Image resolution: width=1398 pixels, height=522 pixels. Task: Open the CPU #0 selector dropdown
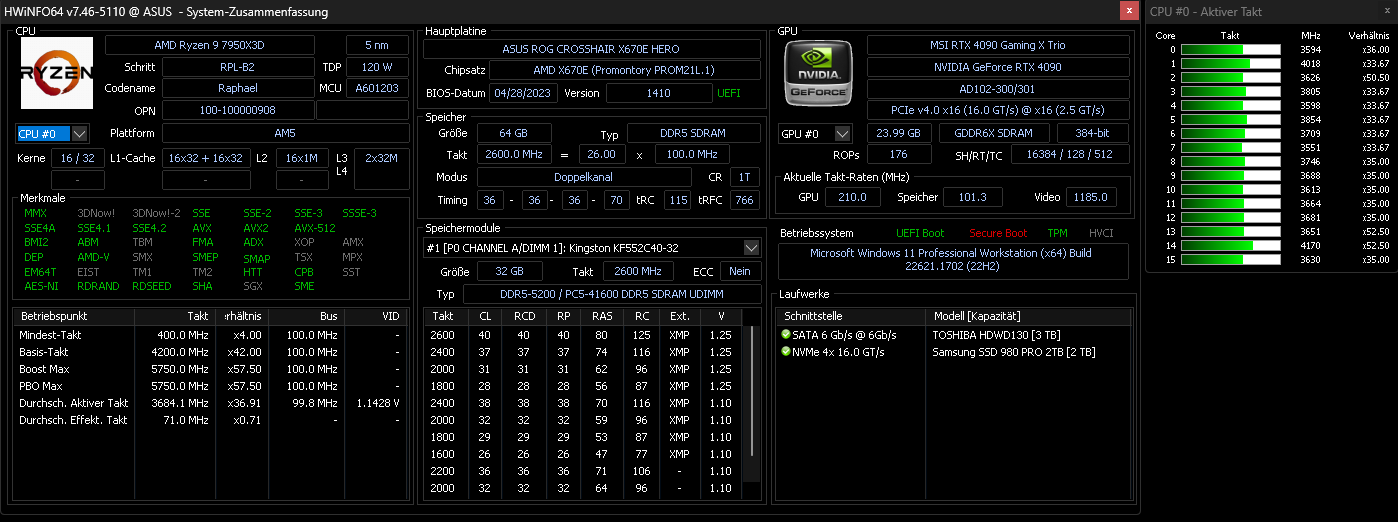[52, 133]
